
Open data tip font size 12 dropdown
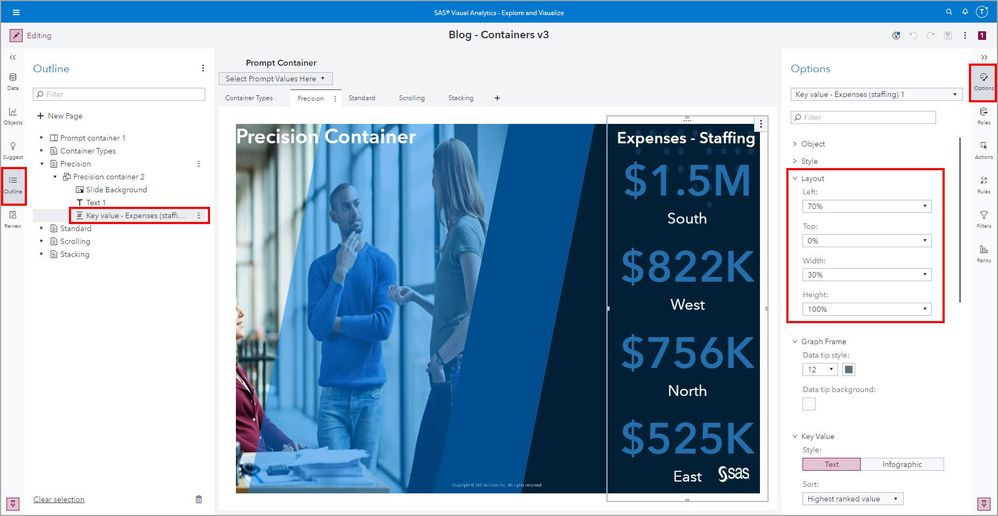point(820,370)
